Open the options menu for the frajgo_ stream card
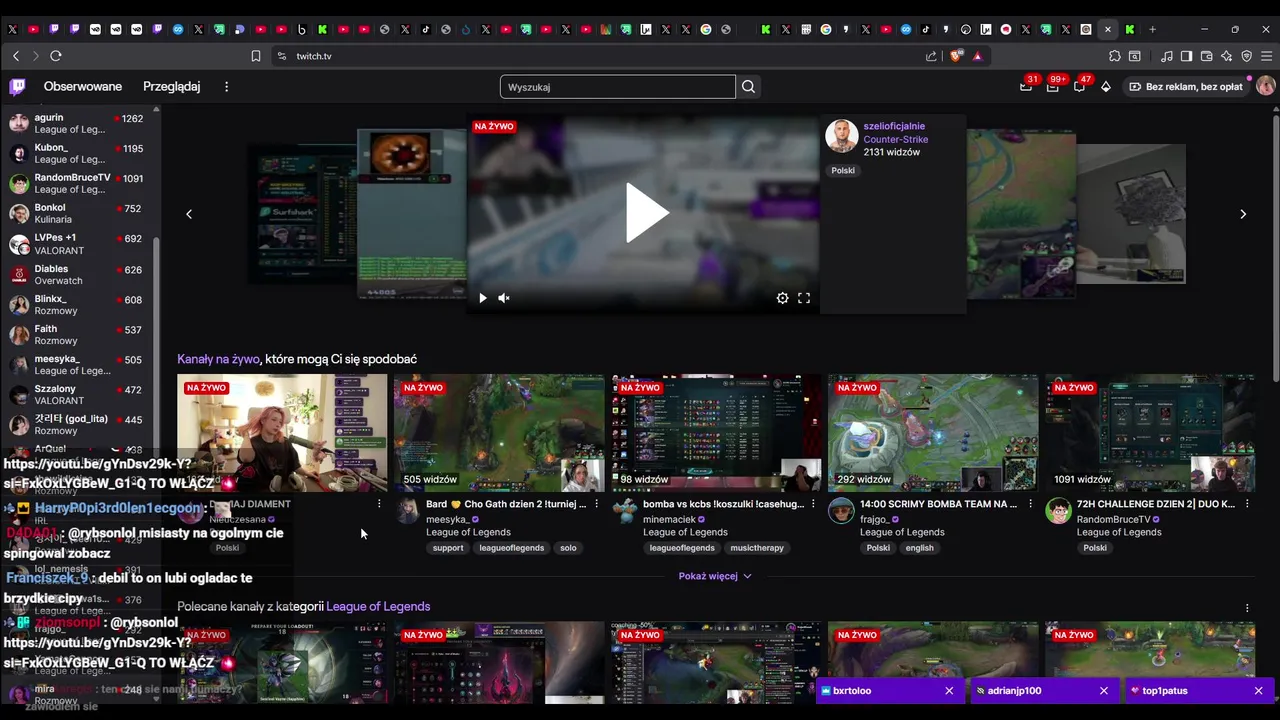The image size is (1280, 720). (1030, 504)
